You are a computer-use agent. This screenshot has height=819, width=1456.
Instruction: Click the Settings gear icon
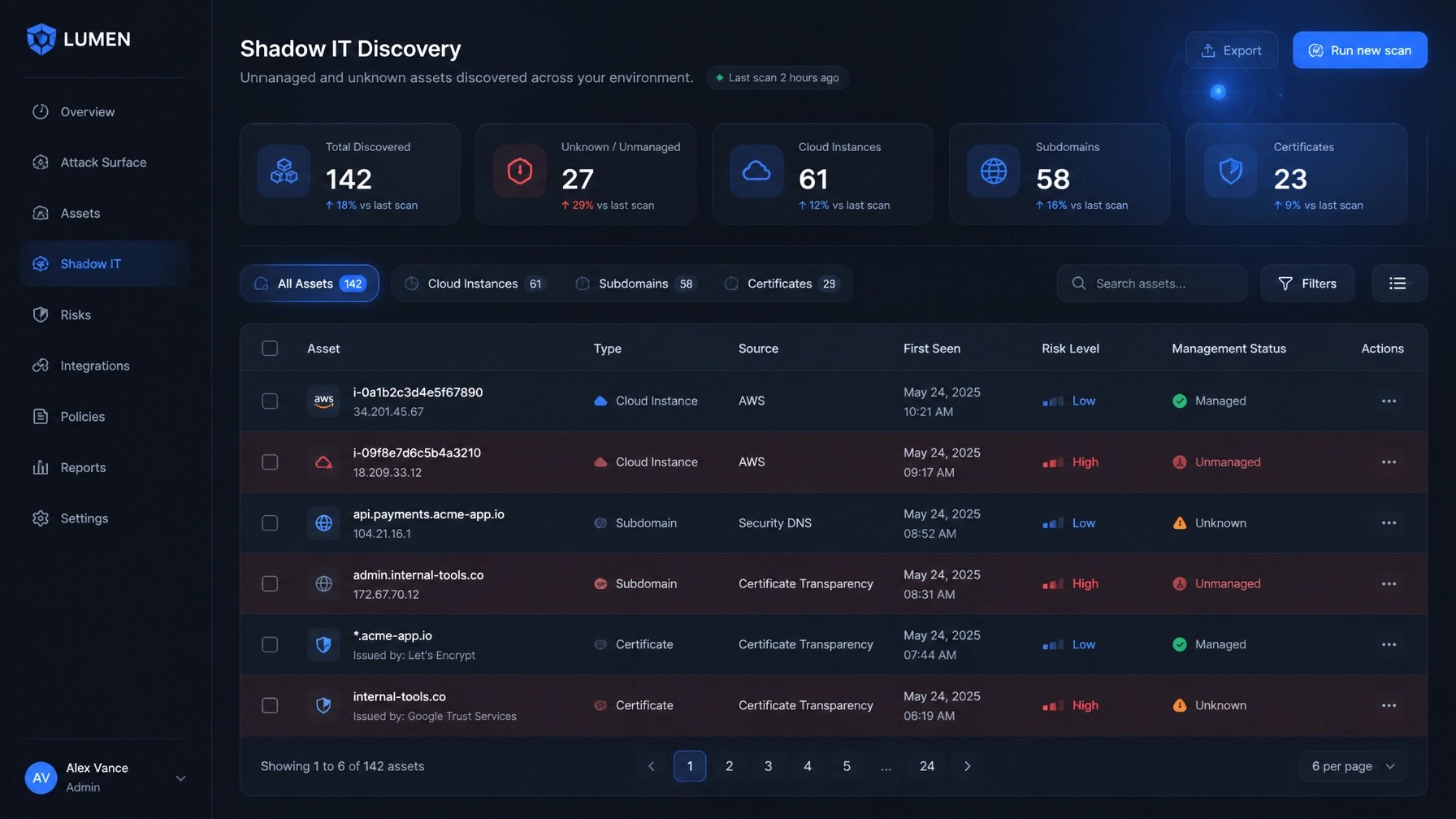pyautogui.click(x=41, y=518)
